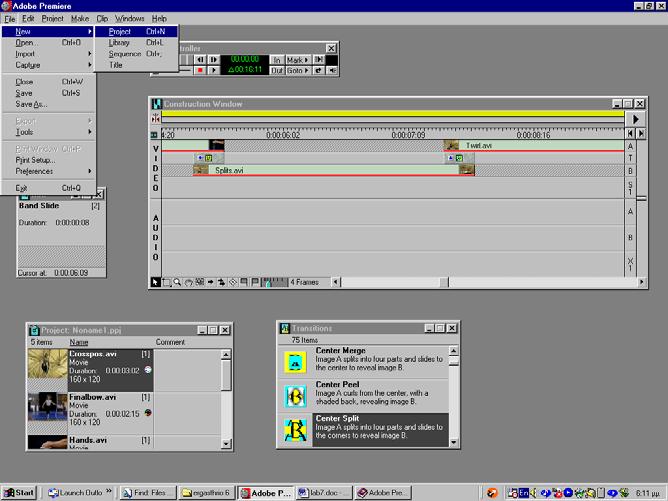This screenshot has width=668, height=501.
Task: Click the timeline scroll right arrow
Action: [642, 282]
